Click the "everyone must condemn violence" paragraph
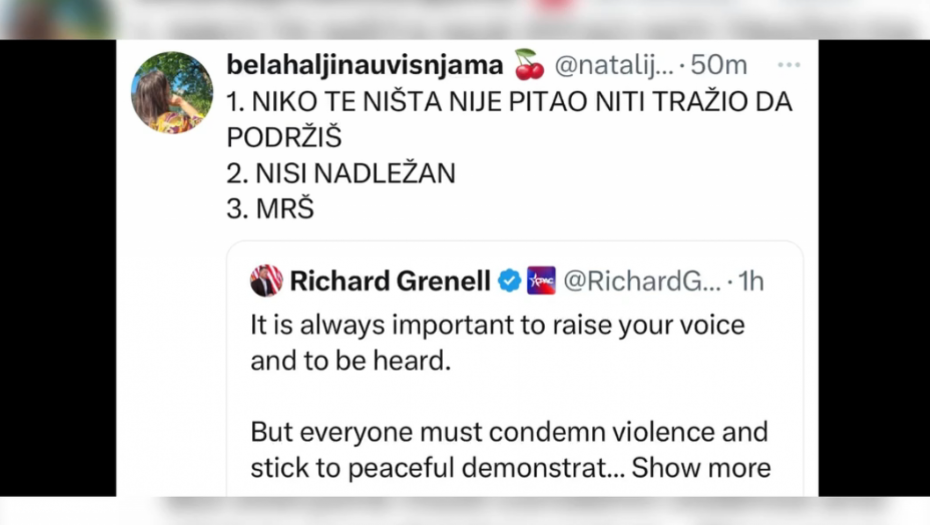The height and width of the screenshot is (525, 930). pos(509,432)
